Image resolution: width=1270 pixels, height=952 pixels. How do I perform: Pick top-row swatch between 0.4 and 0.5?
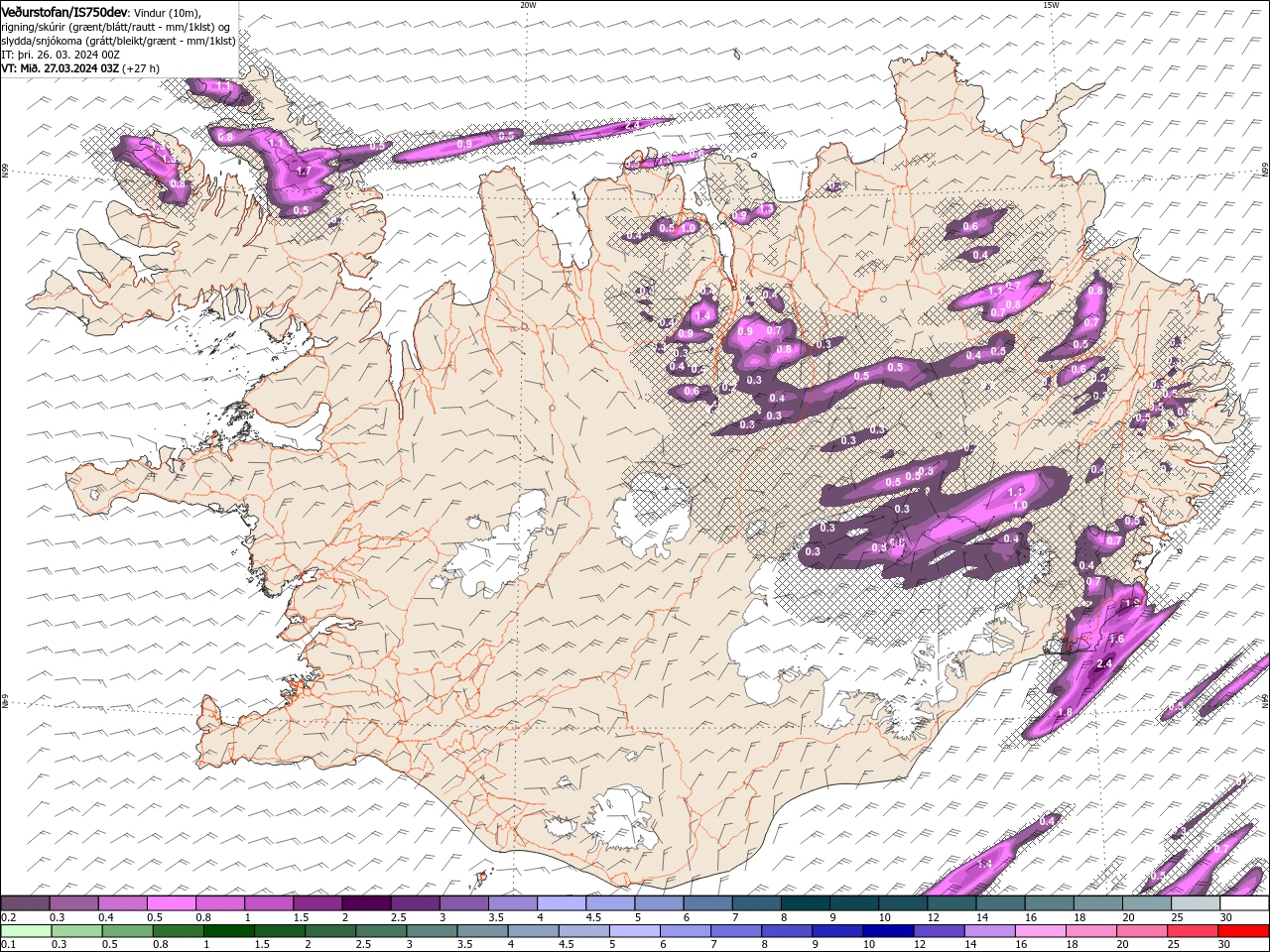123,903
